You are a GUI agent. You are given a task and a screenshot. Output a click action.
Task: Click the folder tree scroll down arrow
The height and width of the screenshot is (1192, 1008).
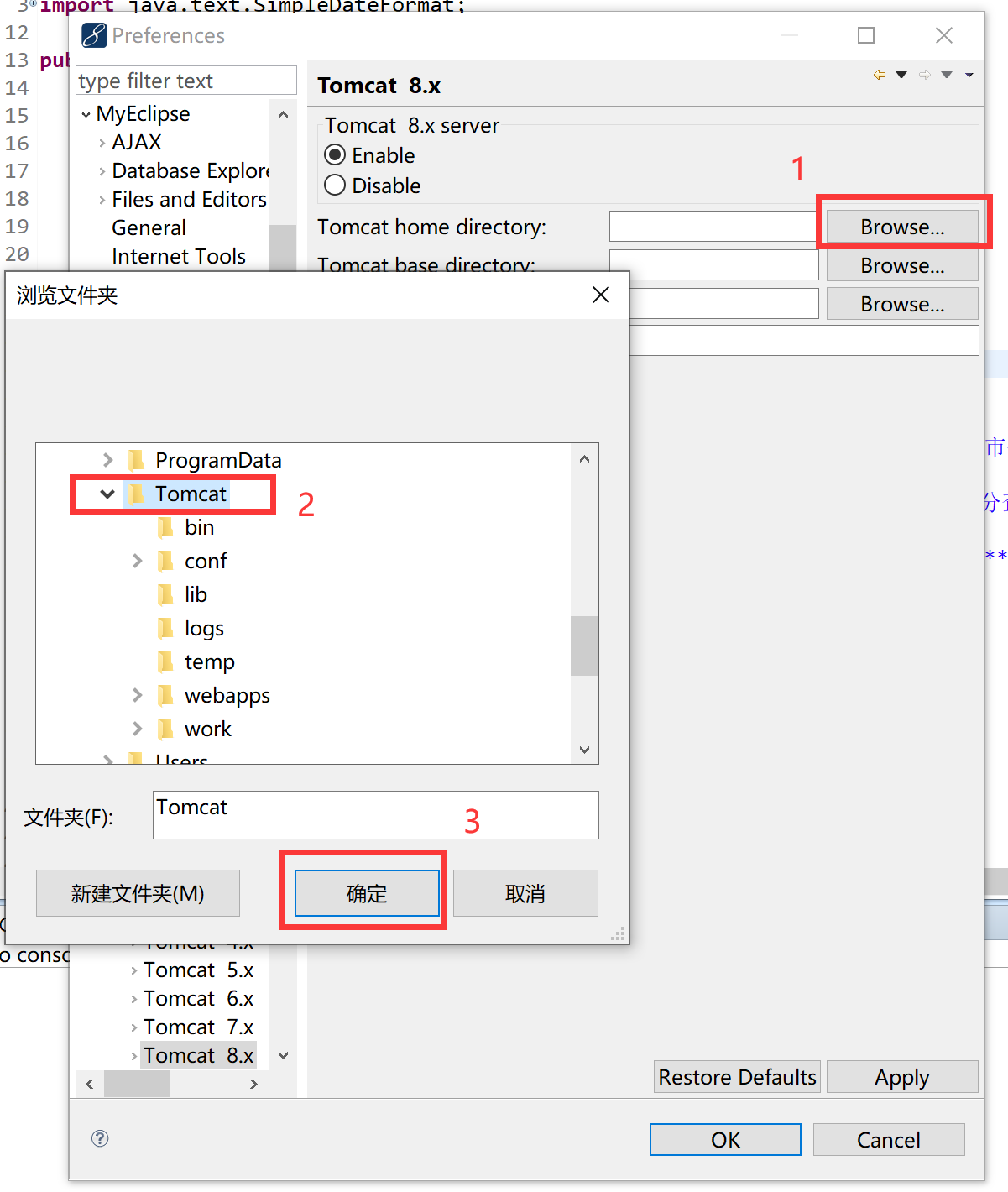point(584,750)
